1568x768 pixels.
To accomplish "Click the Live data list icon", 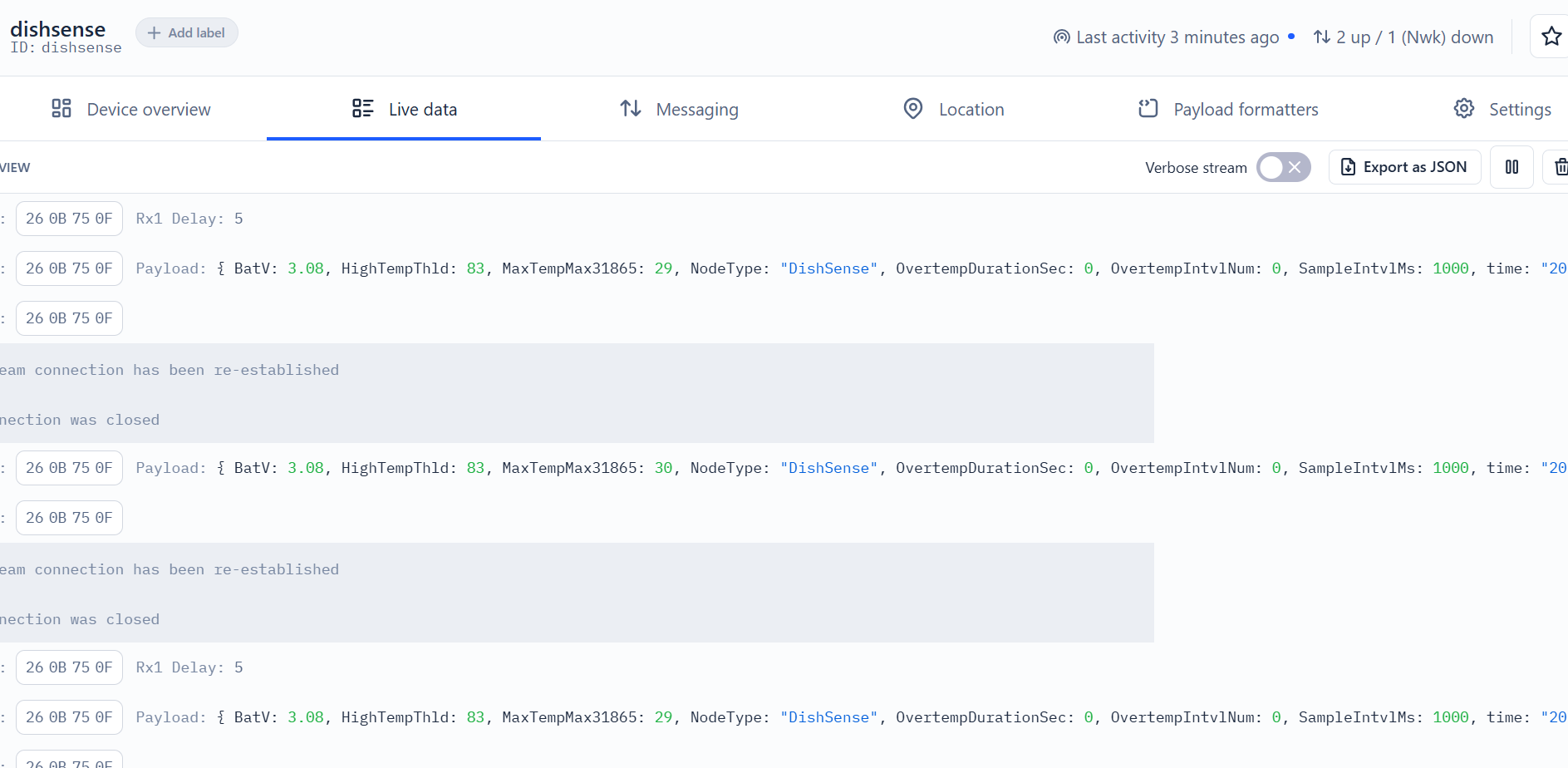I will tap(362, 108).
